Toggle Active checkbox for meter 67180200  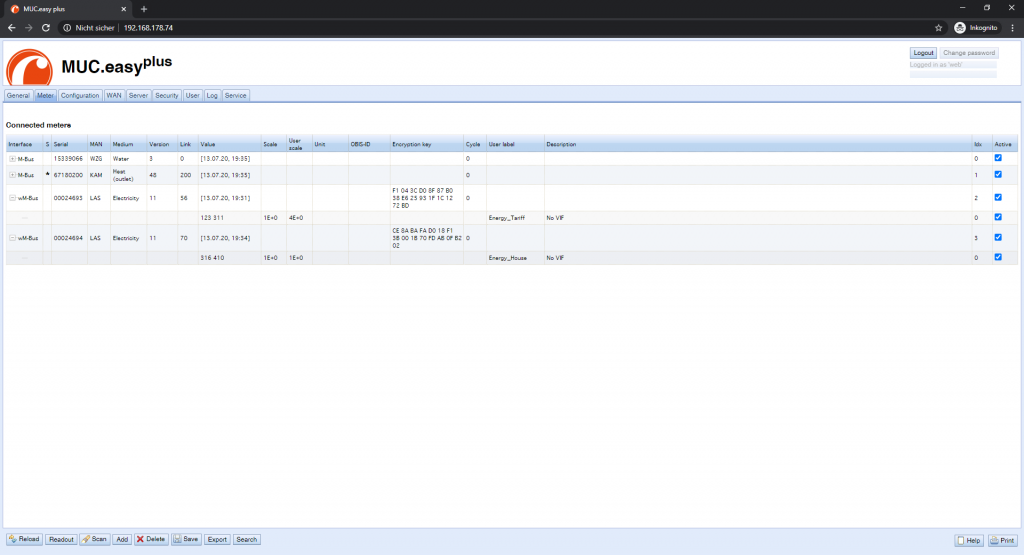(x=998, y=174)
